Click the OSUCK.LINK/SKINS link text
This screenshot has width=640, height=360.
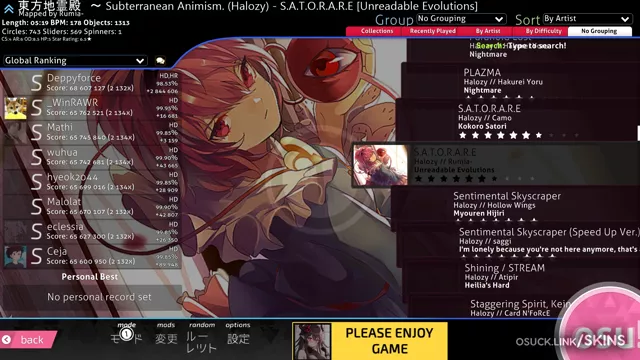(570, 341)
